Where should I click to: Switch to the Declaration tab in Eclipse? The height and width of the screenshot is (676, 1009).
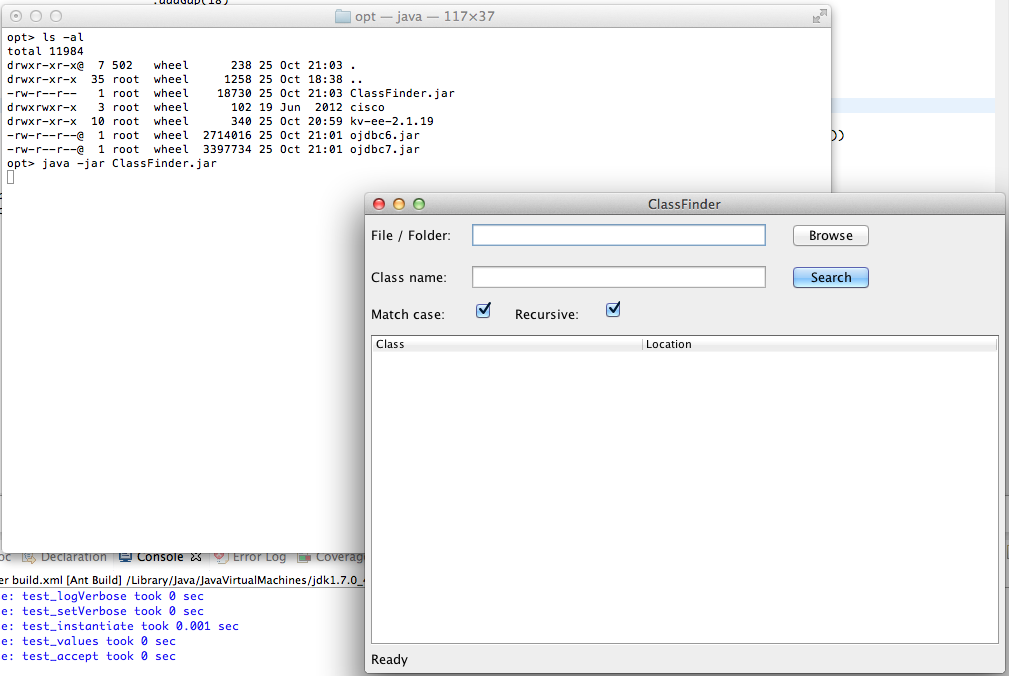click(65, 557)
